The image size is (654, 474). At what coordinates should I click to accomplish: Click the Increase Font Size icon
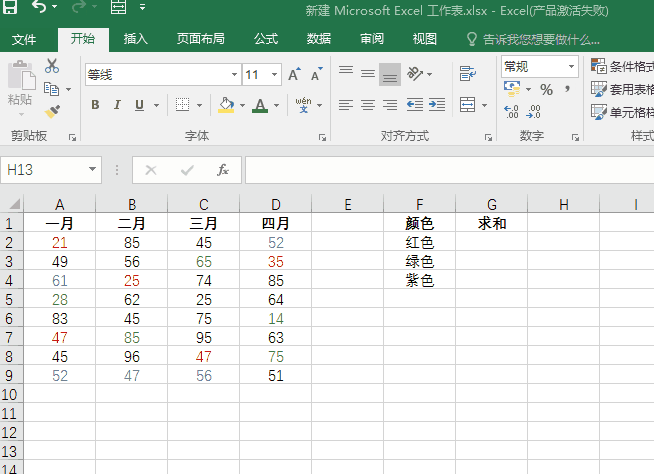tap(294, 75)
